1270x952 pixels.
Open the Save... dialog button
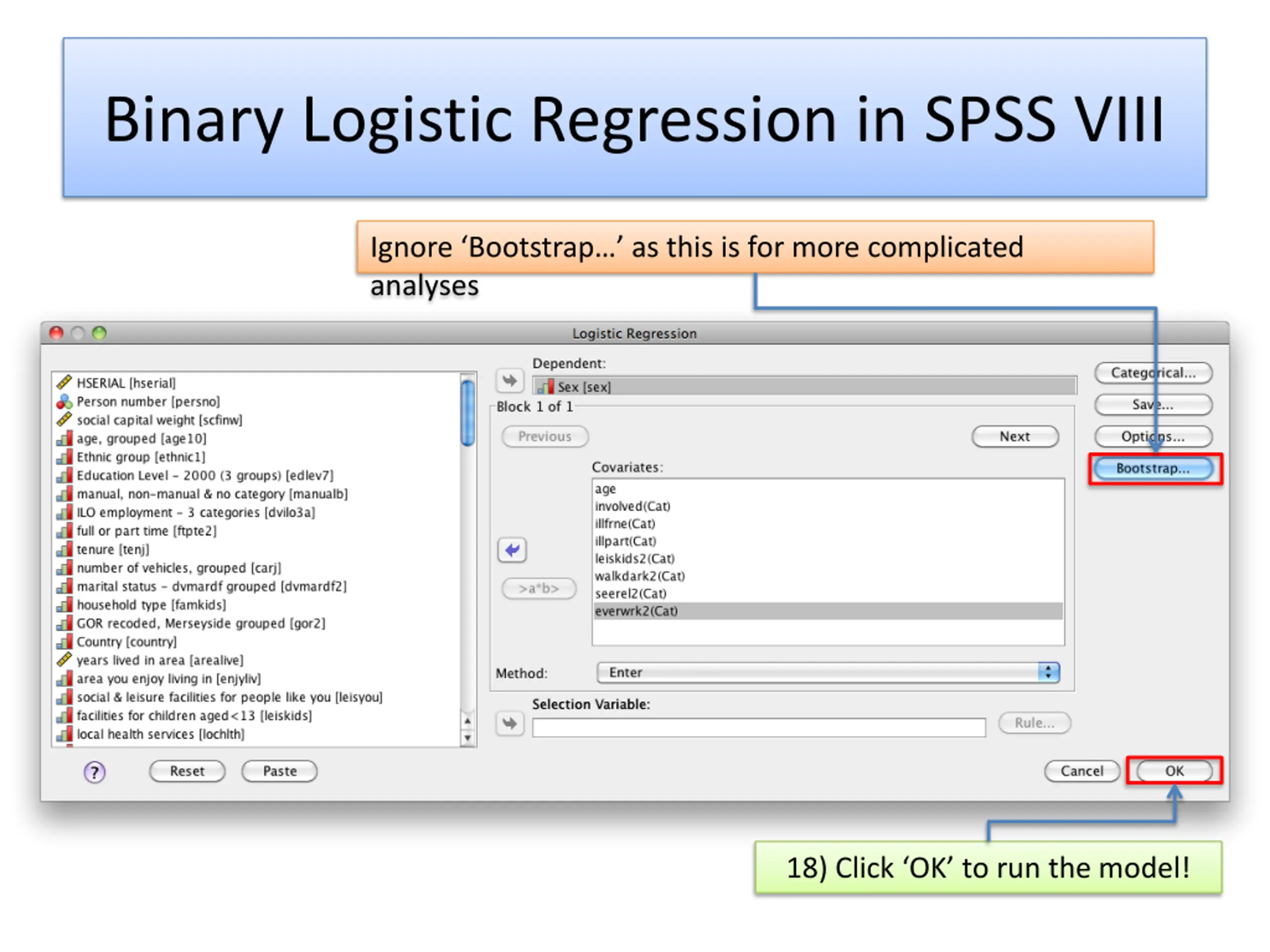1153,405
